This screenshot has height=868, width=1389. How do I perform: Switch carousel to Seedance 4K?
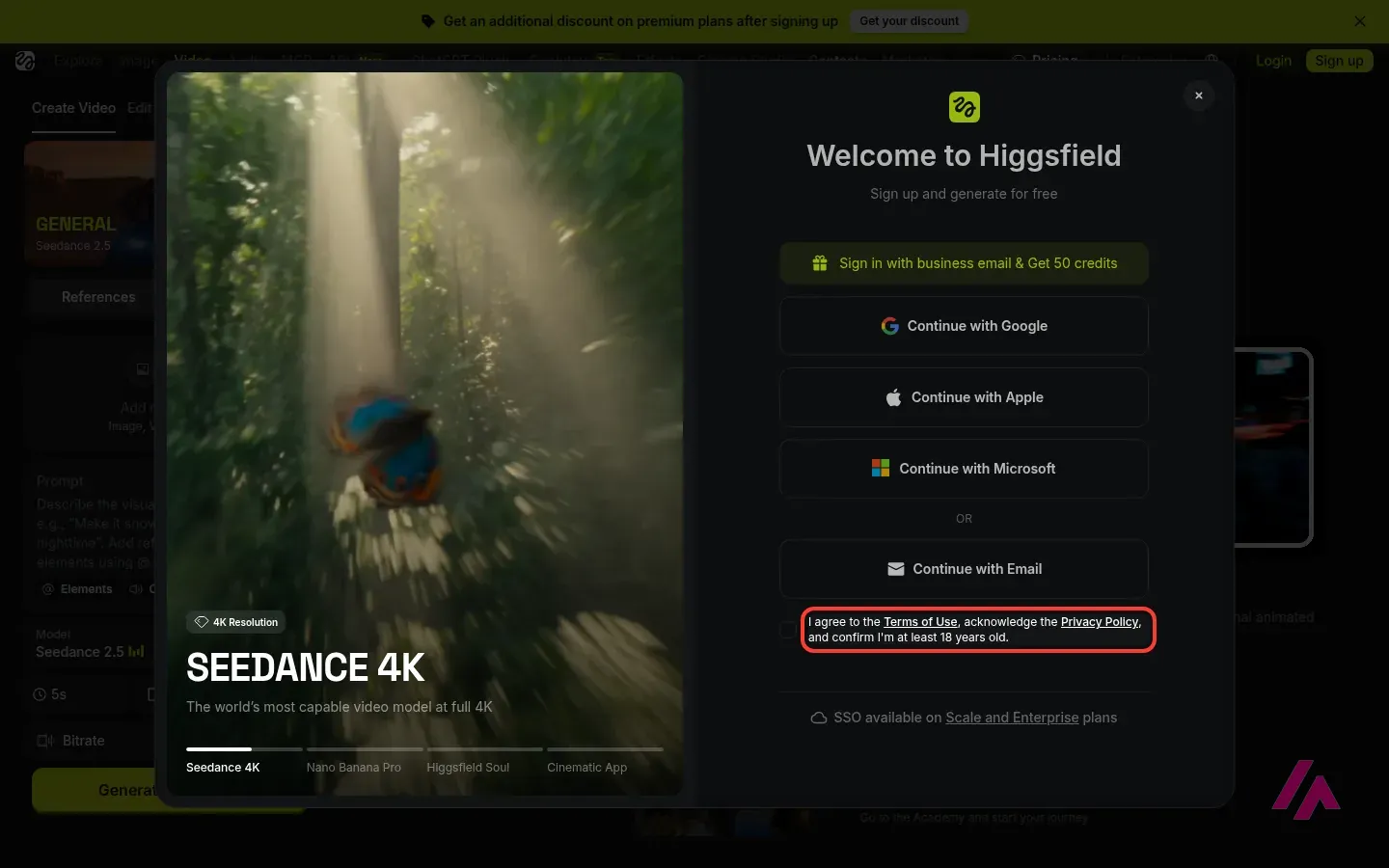coord(244,760)
